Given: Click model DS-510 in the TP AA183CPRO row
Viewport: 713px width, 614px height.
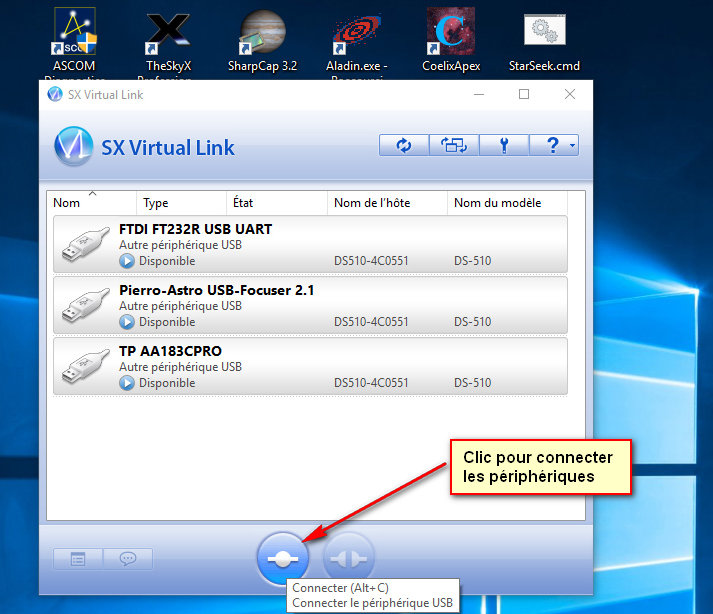Looking at the screenshot, I should (x=472, y=383).
